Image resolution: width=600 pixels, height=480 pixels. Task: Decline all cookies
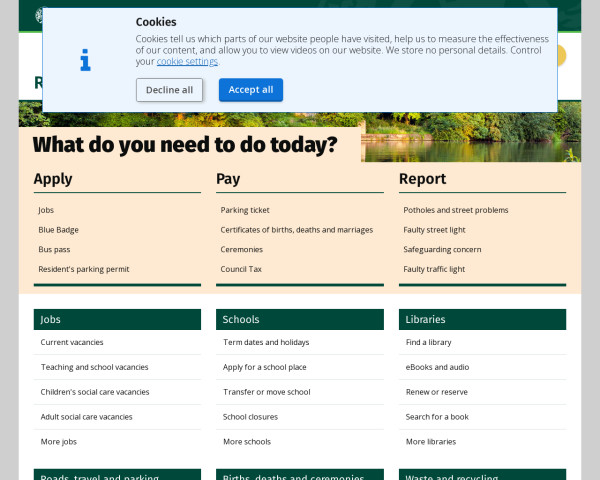[x=169, y=90]
